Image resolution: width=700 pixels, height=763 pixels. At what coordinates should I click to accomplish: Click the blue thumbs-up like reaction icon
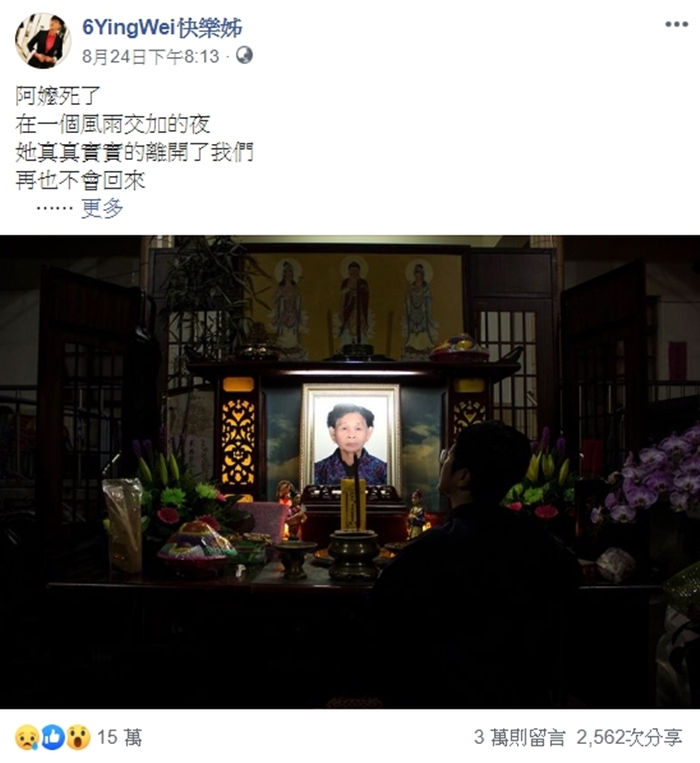pos(53,737)
